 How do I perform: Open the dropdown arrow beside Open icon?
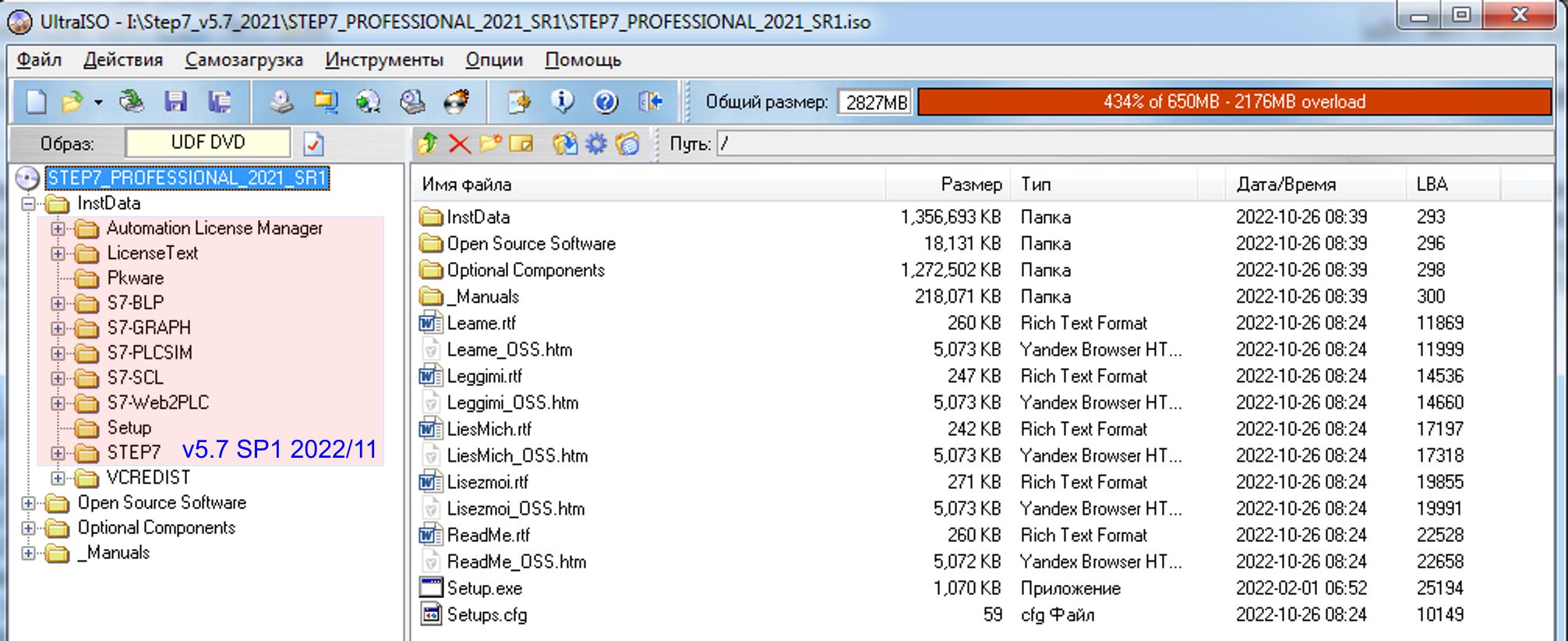tap(98, 102)
